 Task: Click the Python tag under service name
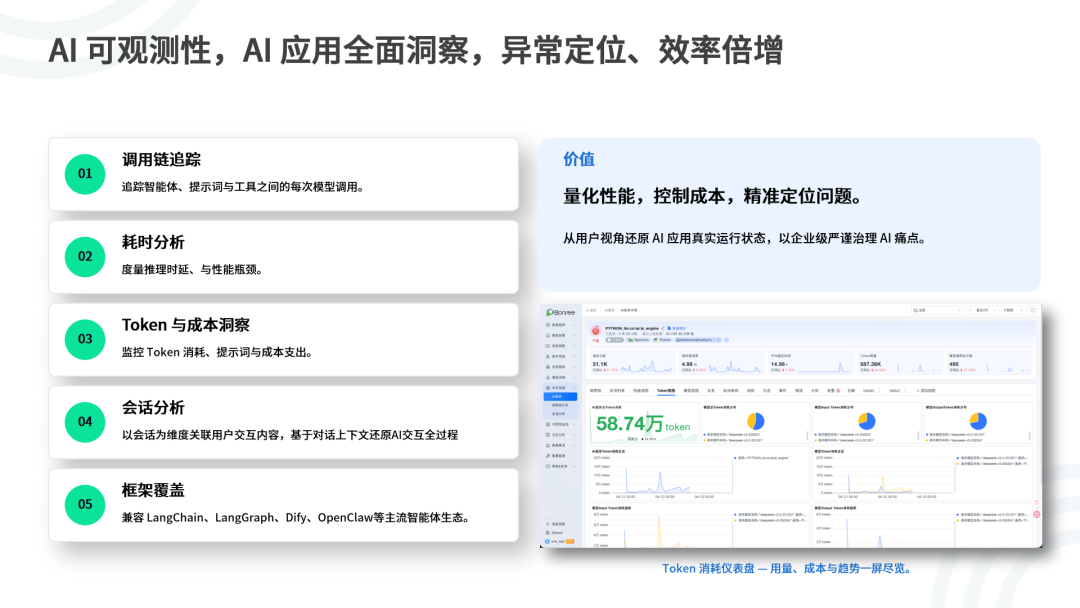coord(663,339)
